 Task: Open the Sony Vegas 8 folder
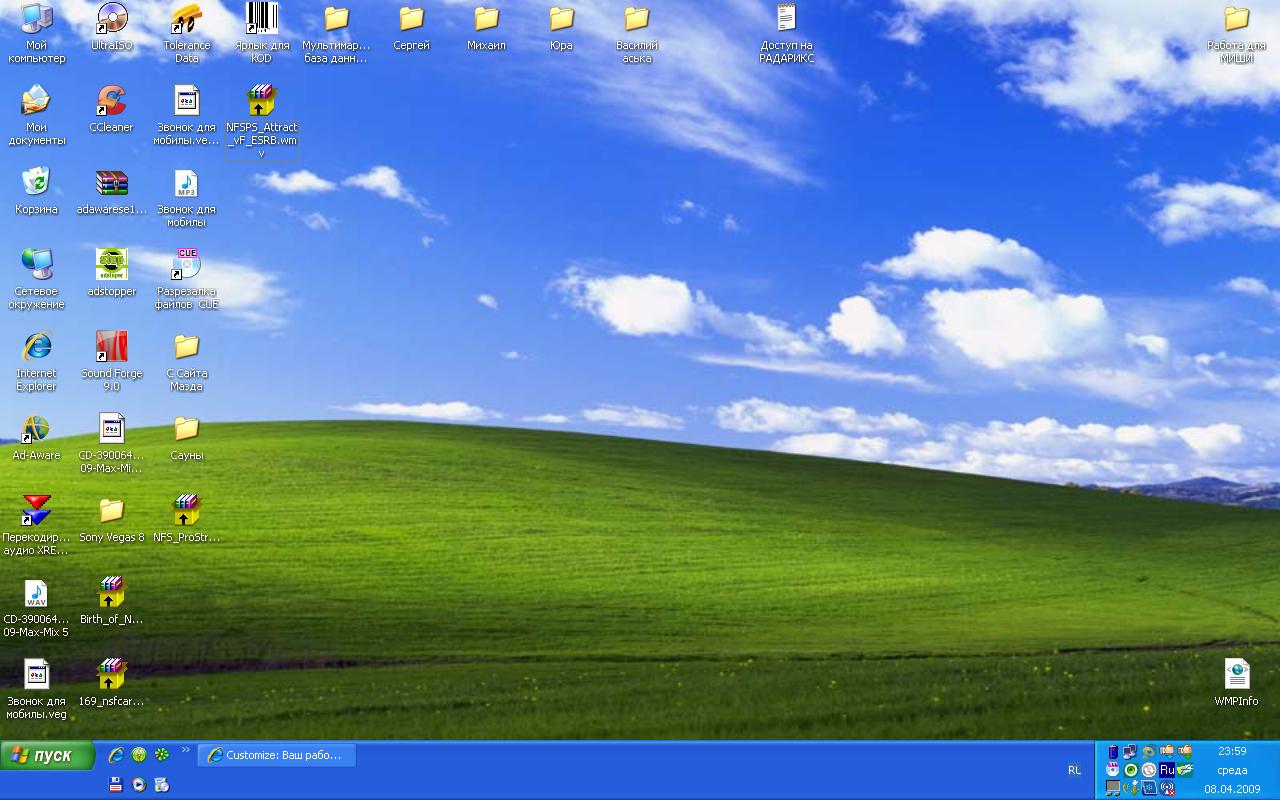pos(112,519)
